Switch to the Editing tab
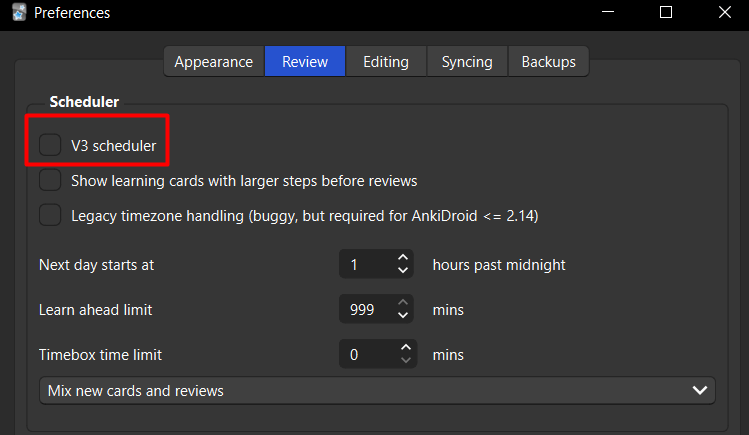Viewport: 749px width, 435px height. (x=386, y=61)
